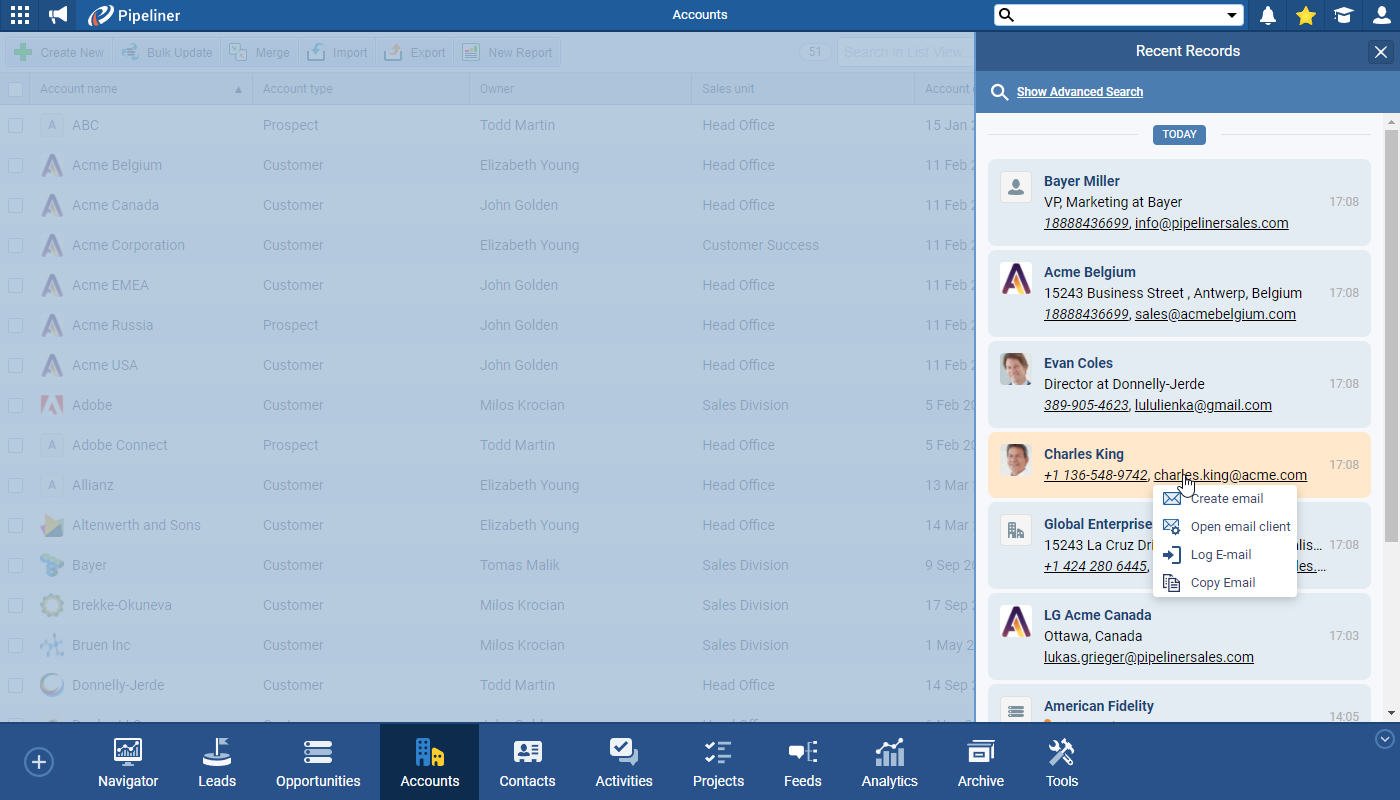Toggle the select-all checkbox in table header
The image size is (1400, 800).
tap(16, 89)
